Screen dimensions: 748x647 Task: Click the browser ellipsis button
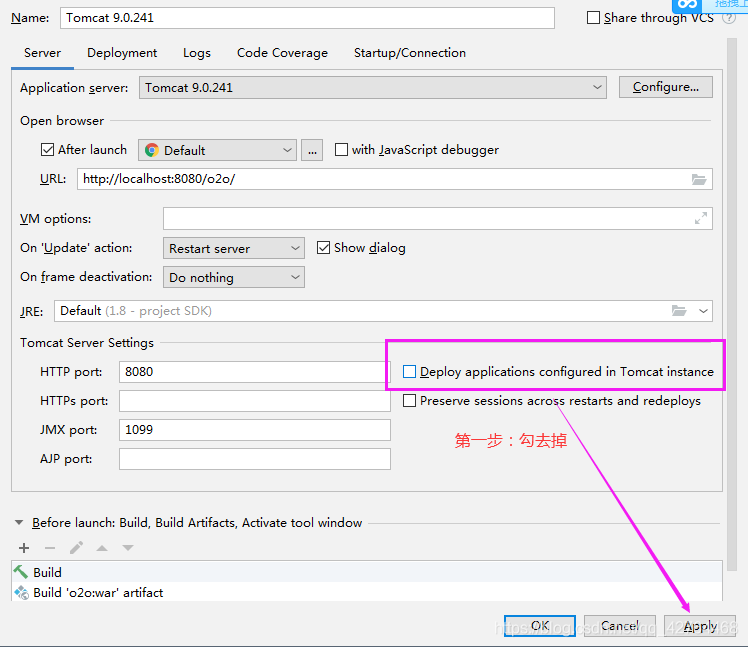pyautogui.click(x=312, y=150)
